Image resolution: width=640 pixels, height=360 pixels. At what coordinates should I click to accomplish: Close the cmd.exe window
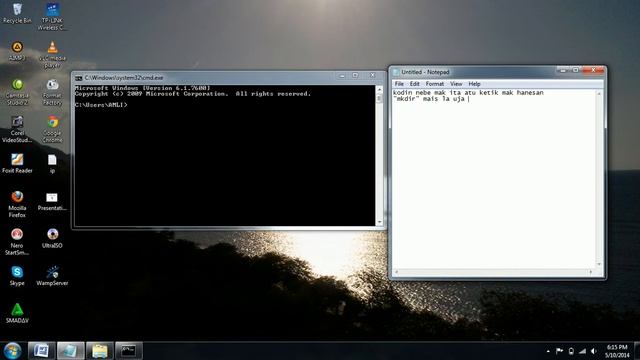372,76
